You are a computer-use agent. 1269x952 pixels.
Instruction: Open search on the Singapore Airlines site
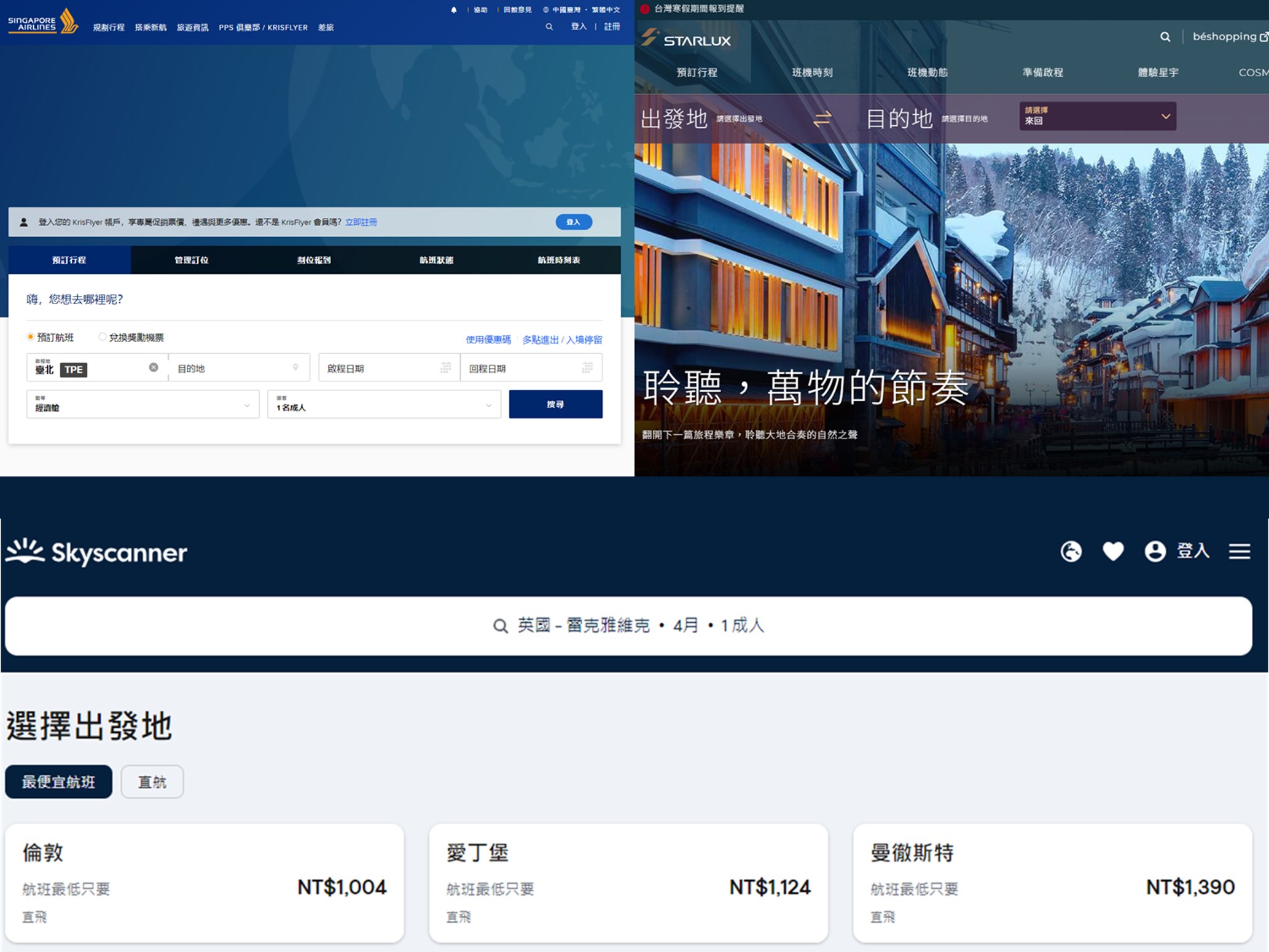click(549, 27)
